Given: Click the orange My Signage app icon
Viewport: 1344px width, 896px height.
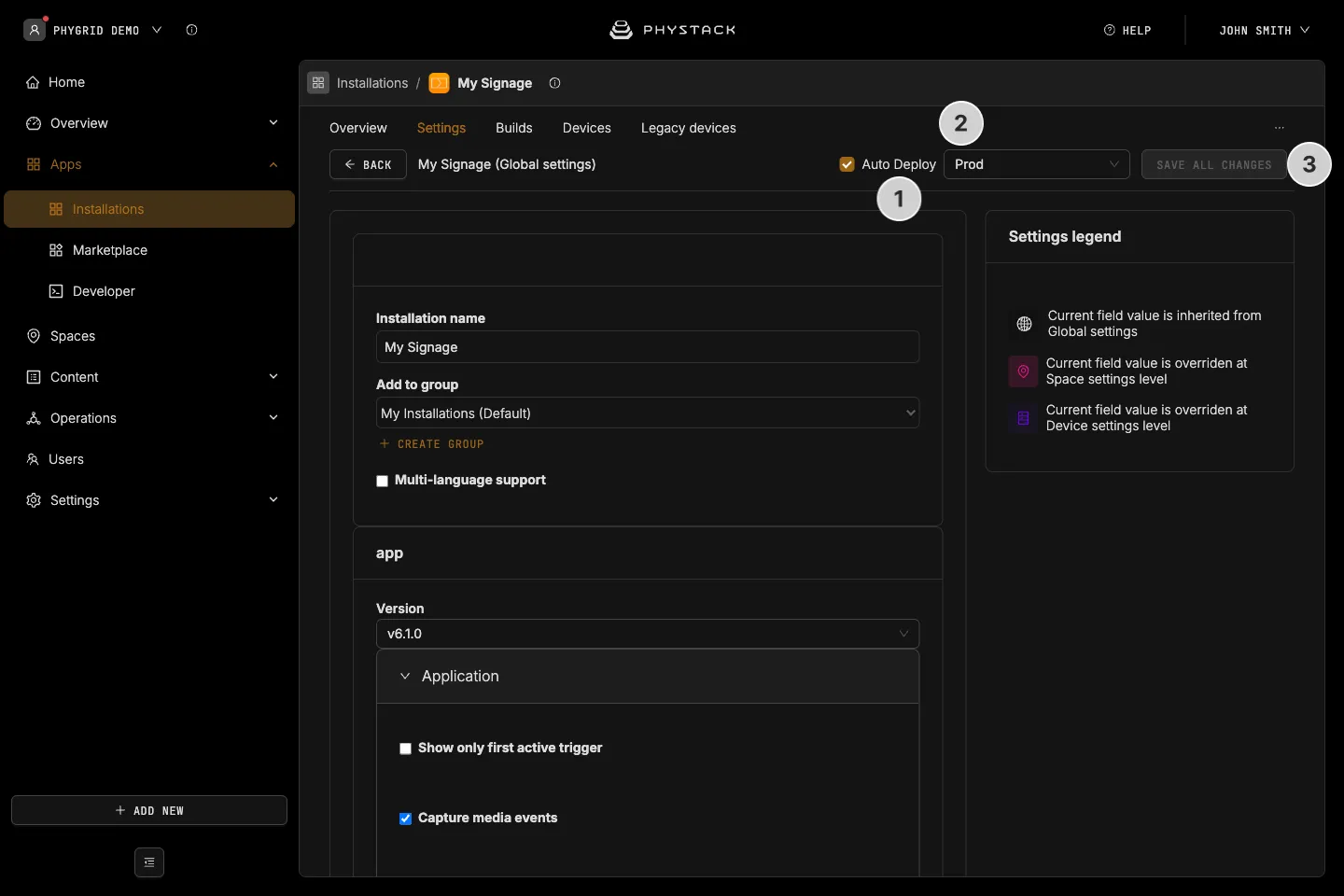Looking at the screenshot, I should (x=439, y=83).
